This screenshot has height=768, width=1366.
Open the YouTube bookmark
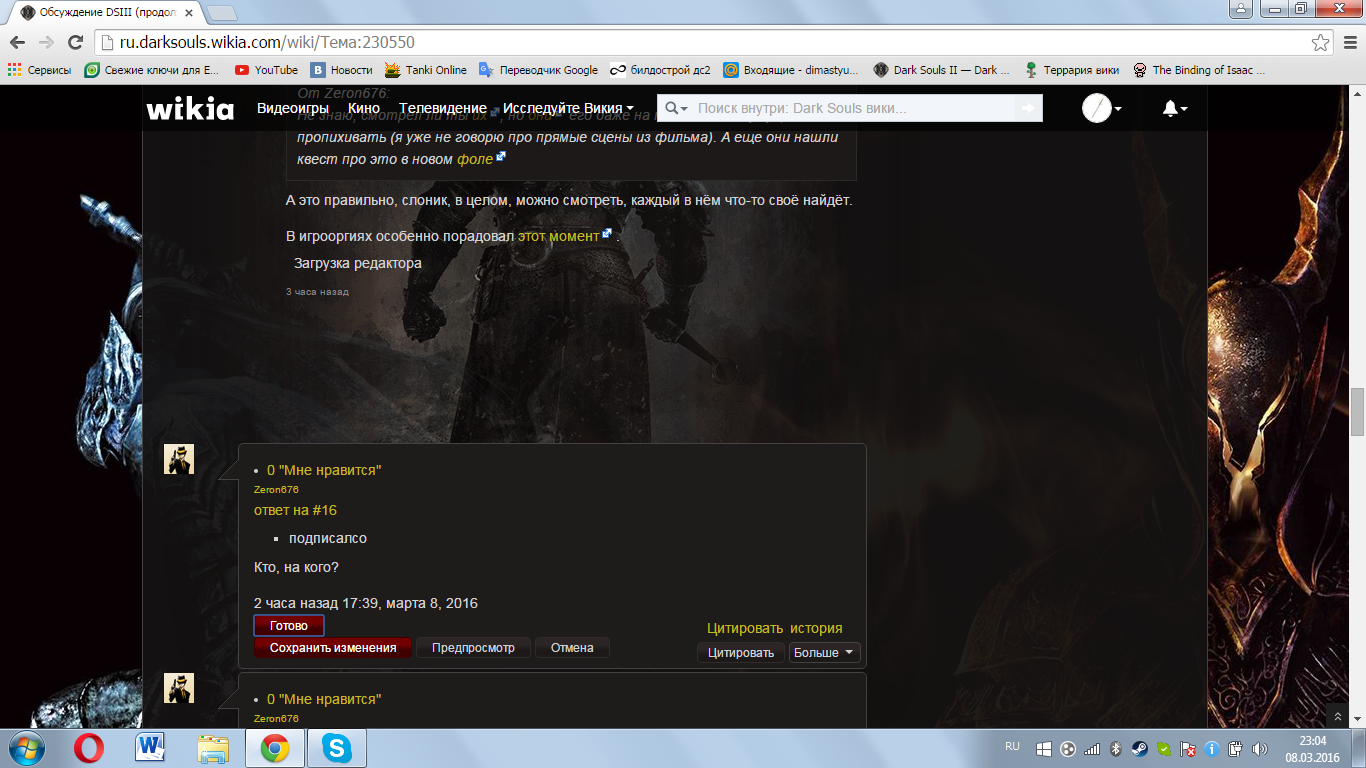(266, 70)
